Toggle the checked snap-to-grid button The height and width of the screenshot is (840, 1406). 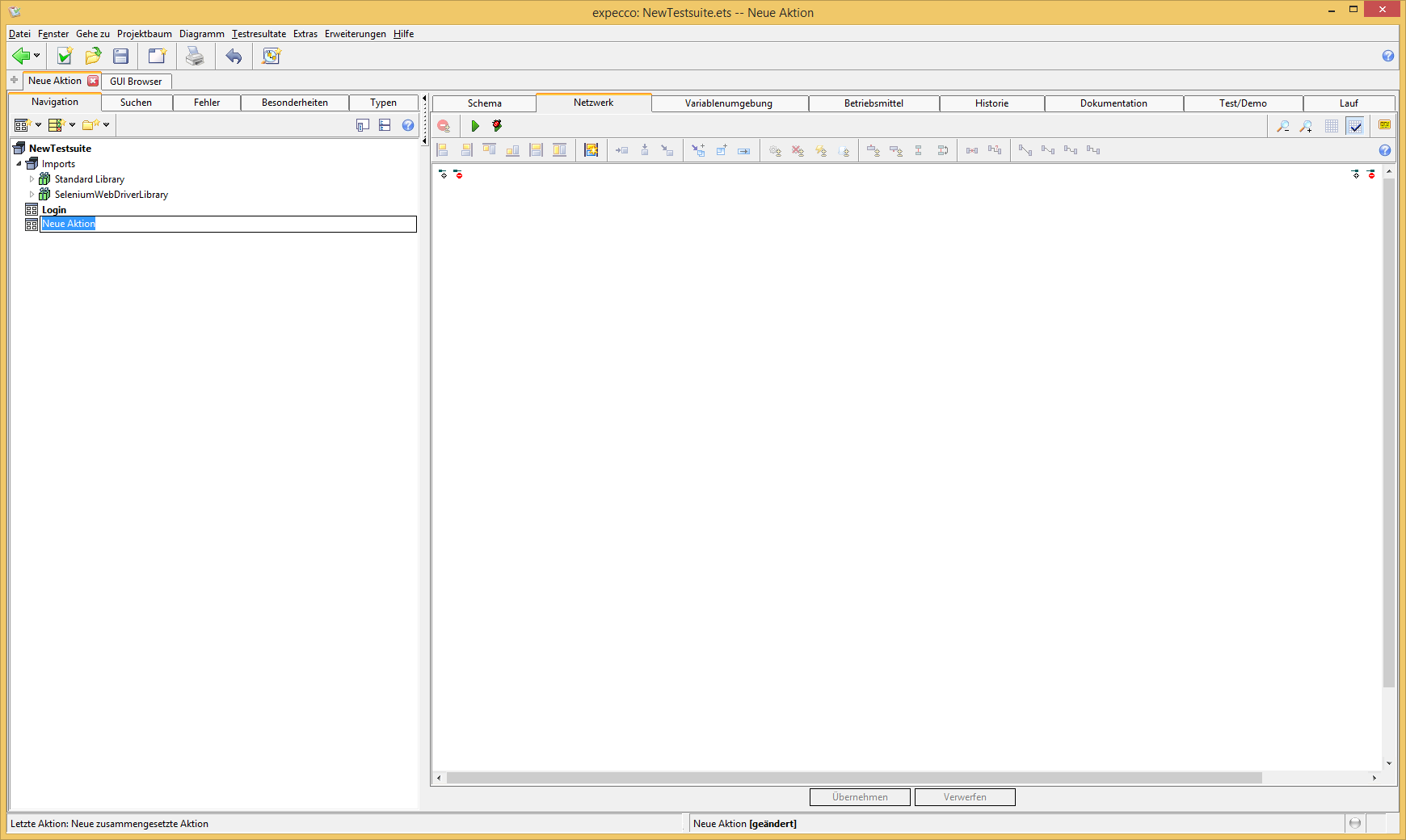pos(1355,126)
